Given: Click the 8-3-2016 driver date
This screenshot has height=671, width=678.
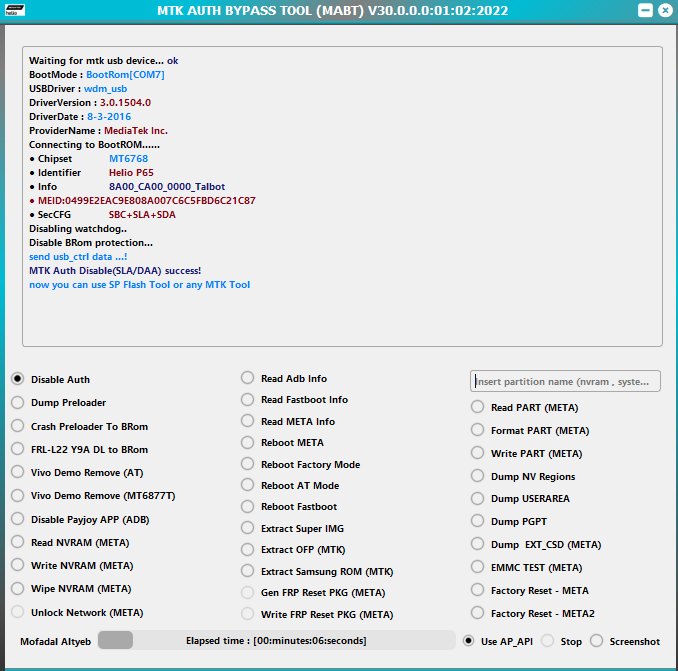Looking at the screenshot, I should 109,117.
